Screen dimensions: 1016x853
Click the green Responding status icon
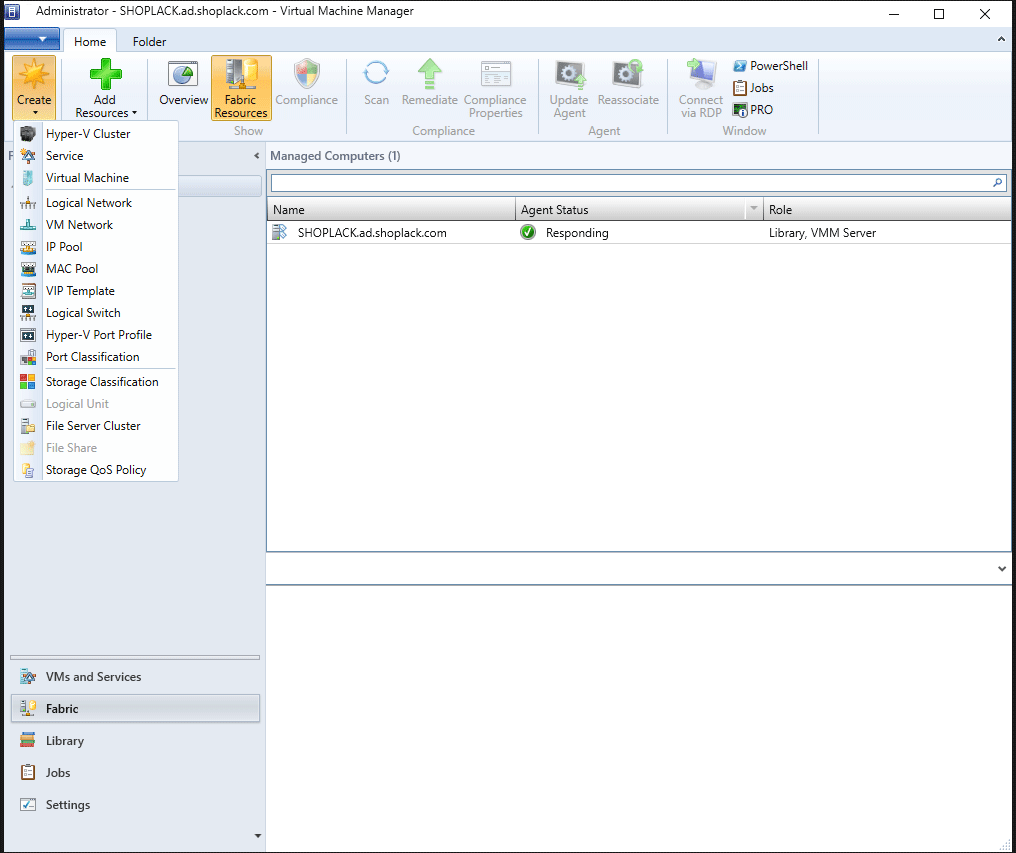click(x=528, y=233)
